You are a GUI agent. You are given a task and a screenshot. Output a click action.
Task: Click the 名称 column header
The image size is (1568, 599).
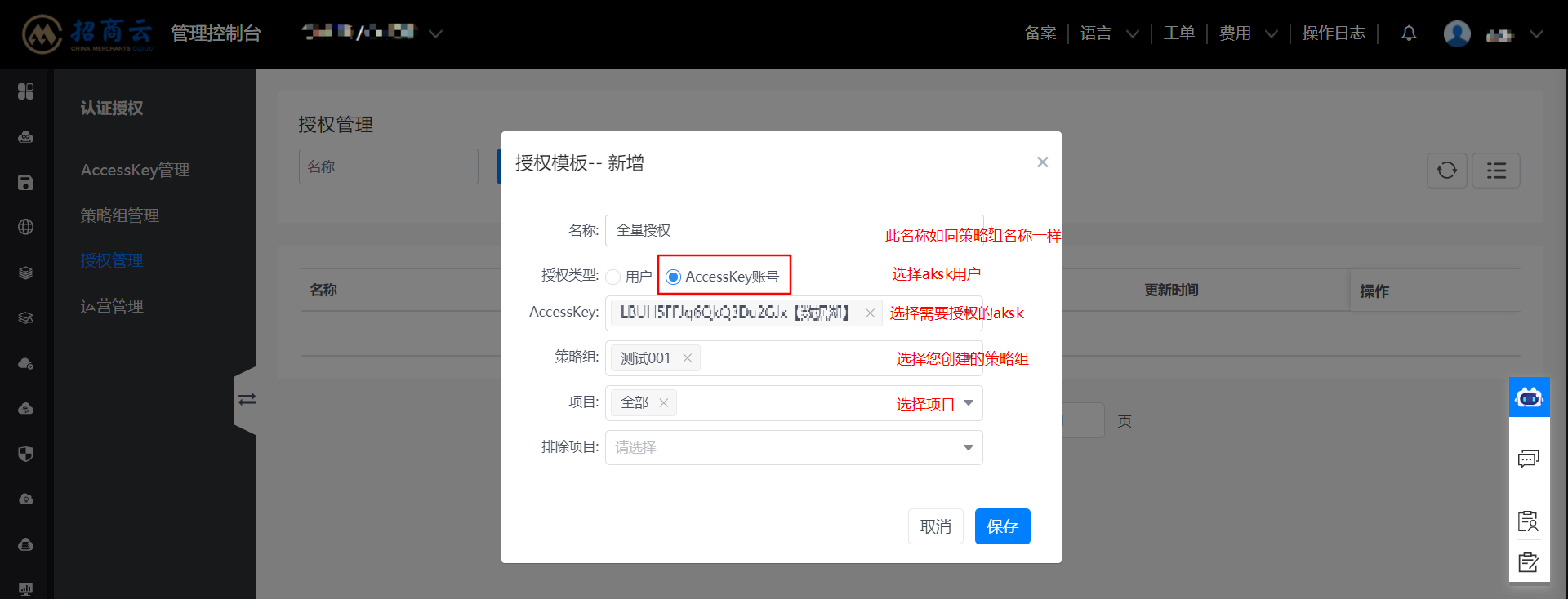323,290
